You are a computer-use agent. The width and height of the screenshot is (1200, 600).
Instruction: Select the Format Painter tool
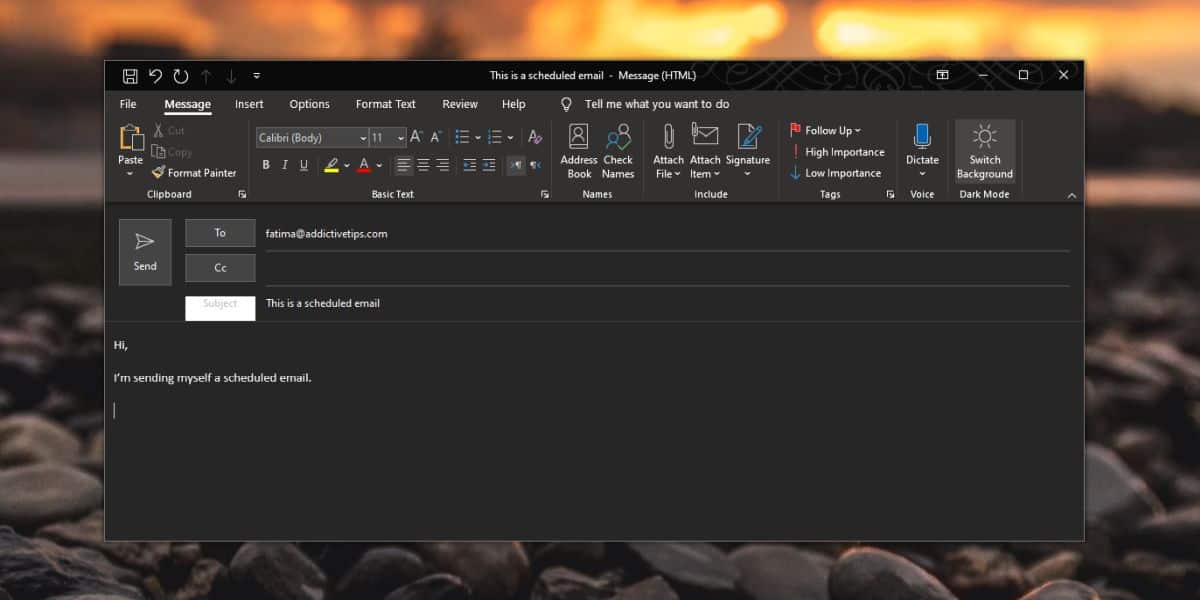195,173
